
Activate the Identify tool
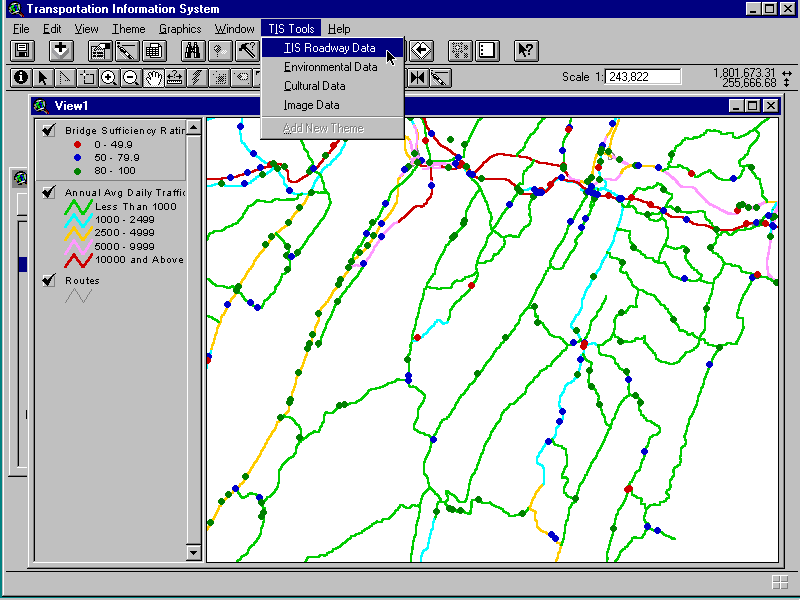pyautogui.click(x=21, y=77)
